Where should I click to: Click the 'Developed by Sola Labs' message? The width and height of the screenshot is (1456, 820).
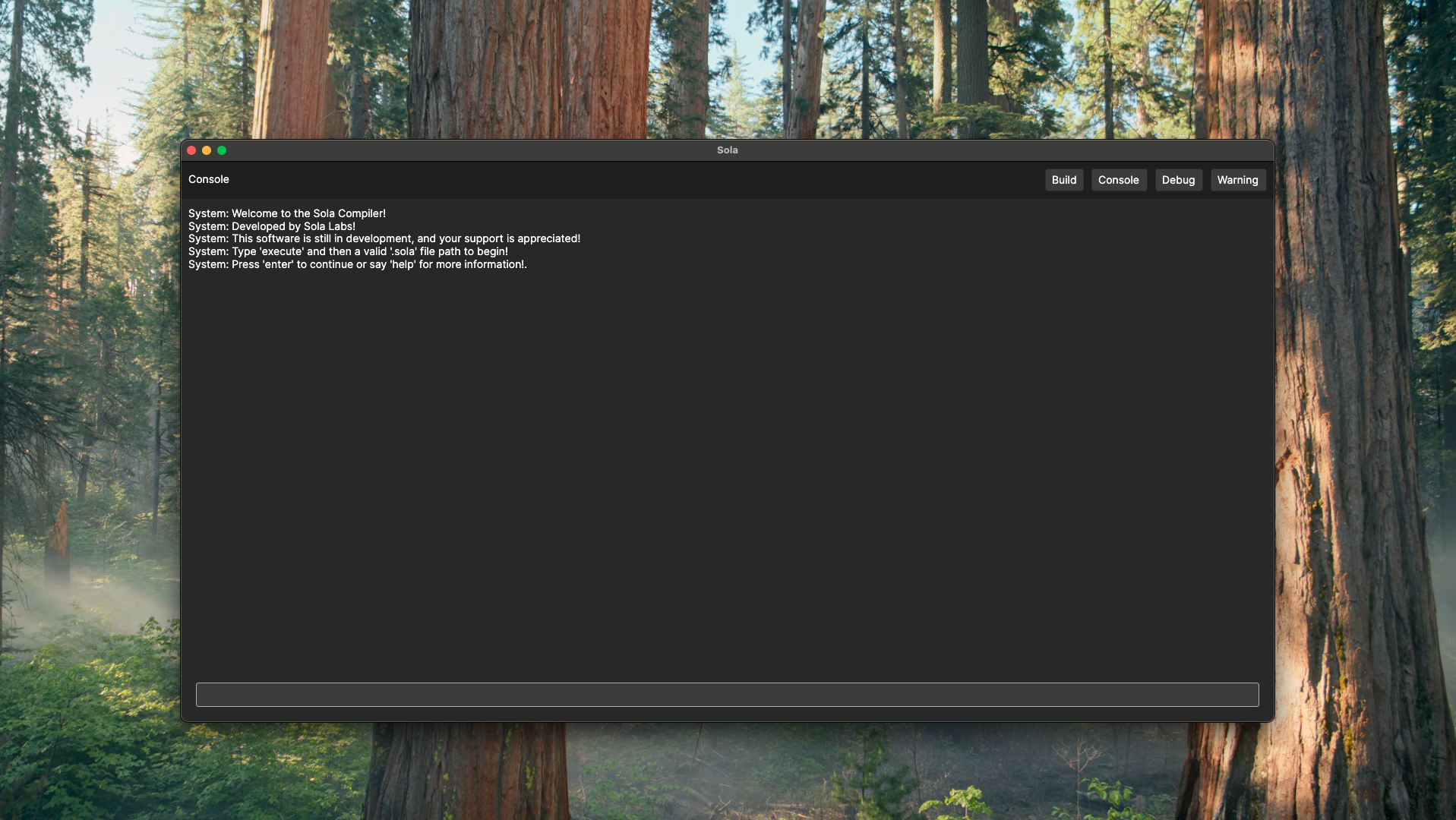(x=273, y=225)
